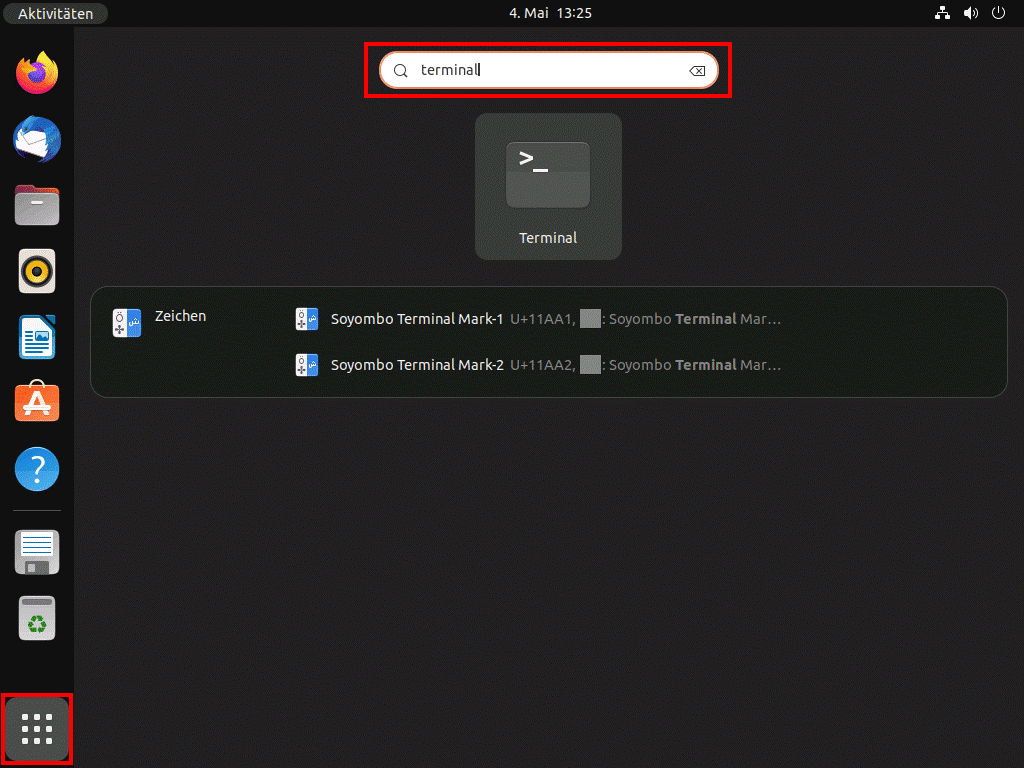Show all applications grid
Viewport: 1024px width, 768px height.
37,729
